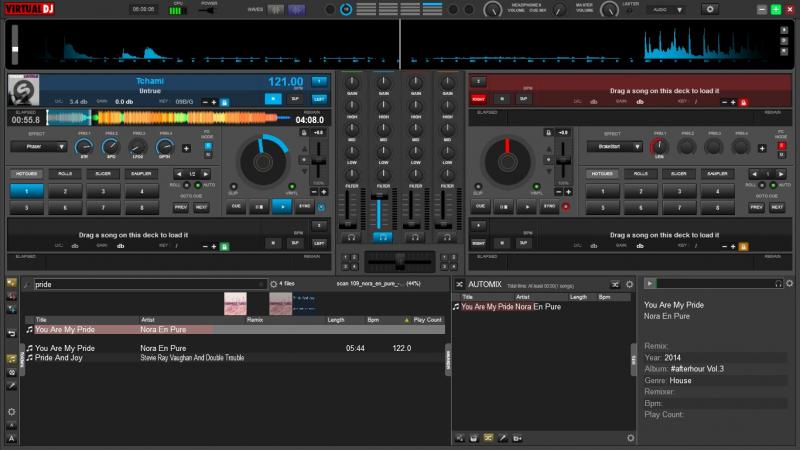Image resolution: width=800 pixels, height=450 pixels.
Task: Select the left deck HOTCUES pad tab
Action: pos(27,174)
